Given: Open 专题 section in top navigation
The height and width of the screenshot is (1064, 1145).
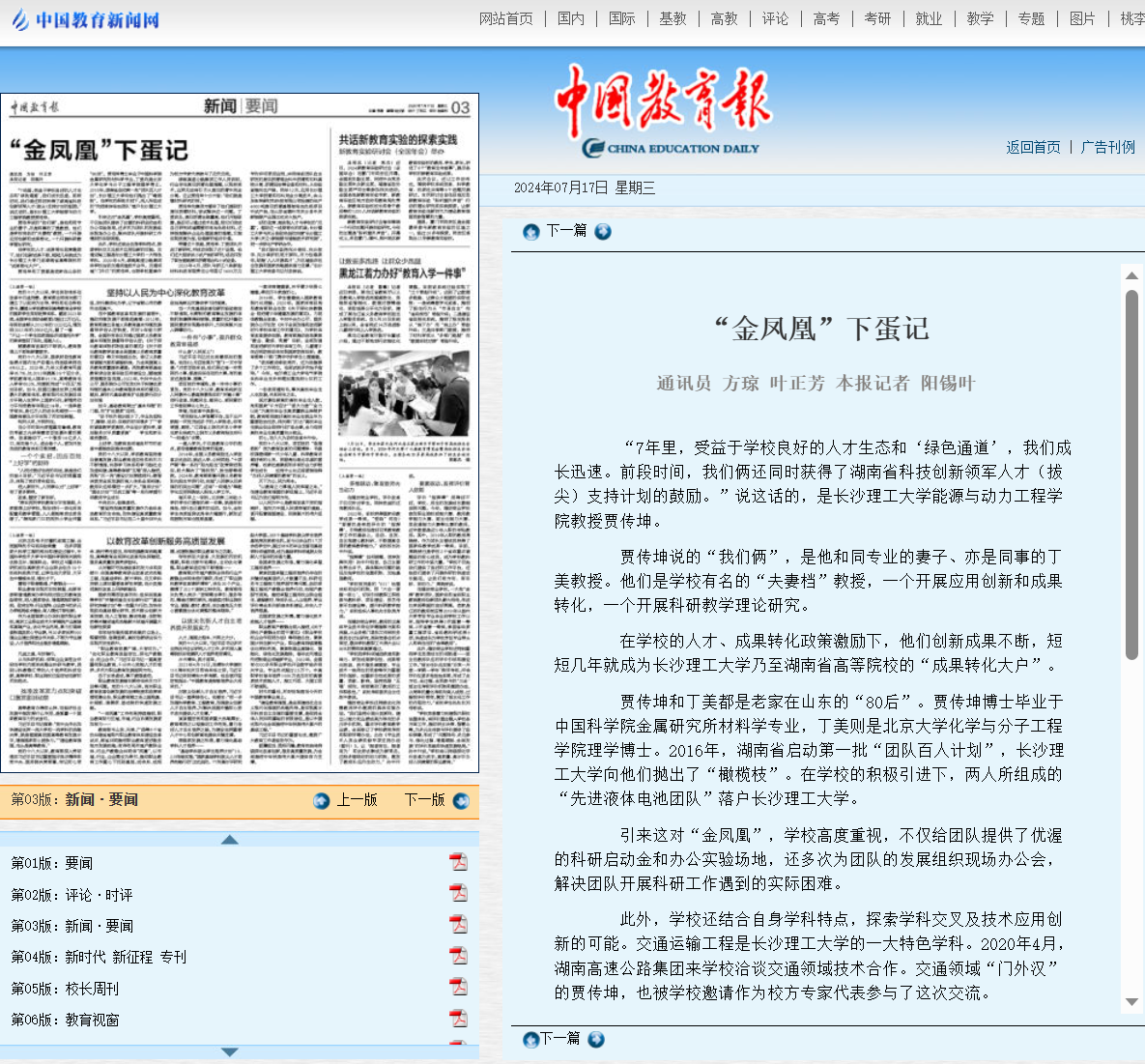Looking at the screenshot, I should pyautogui.click(x=1031, y=19).
